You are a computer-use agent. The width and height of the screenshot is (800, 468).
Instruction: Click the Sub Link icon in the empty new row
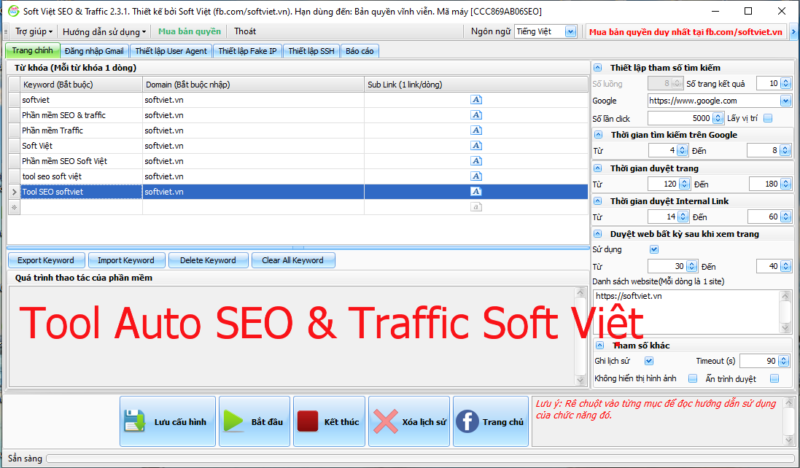pyautogui.click(x=476, y=207)
